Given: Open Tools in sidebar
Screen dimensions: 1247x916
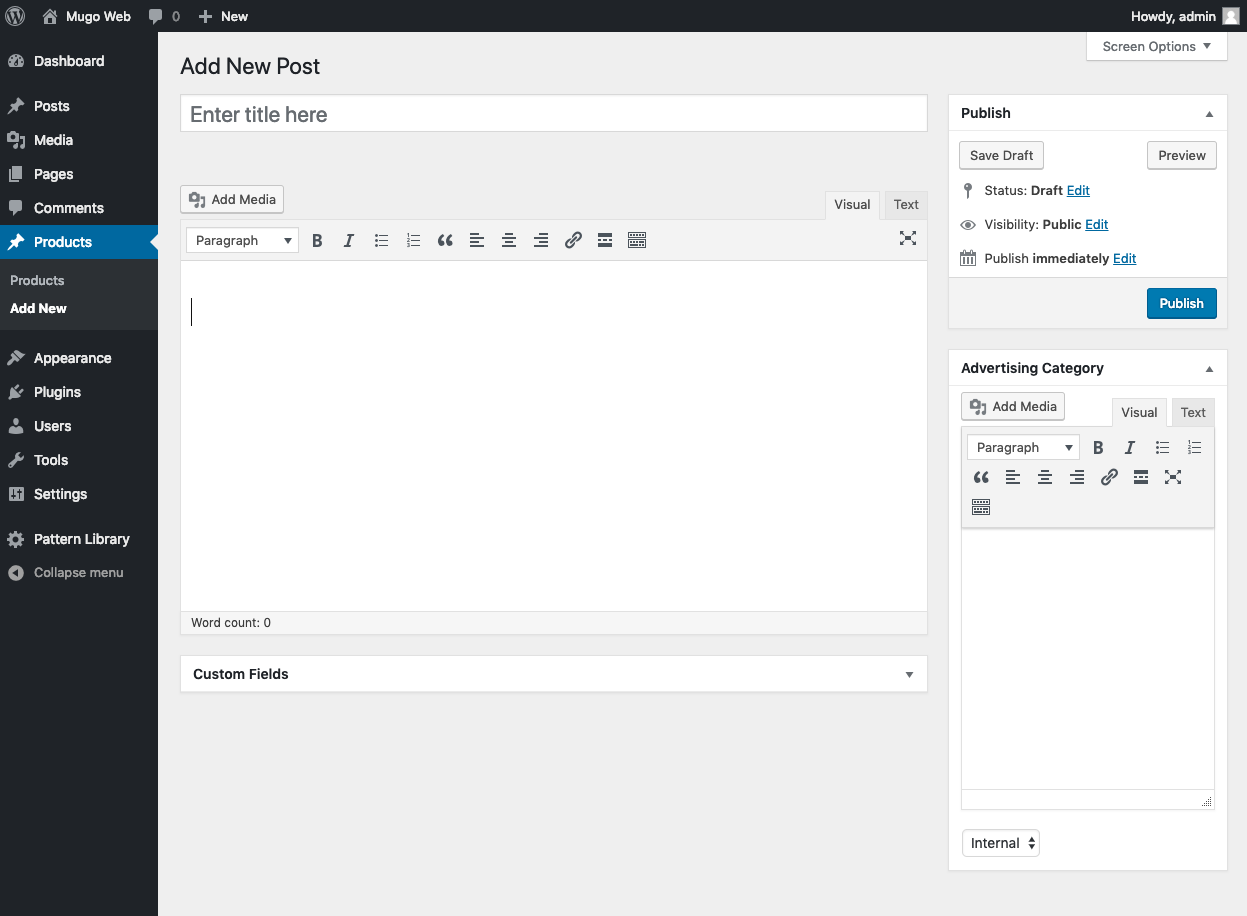Looking at the screenshot, I should pos(79,460).
